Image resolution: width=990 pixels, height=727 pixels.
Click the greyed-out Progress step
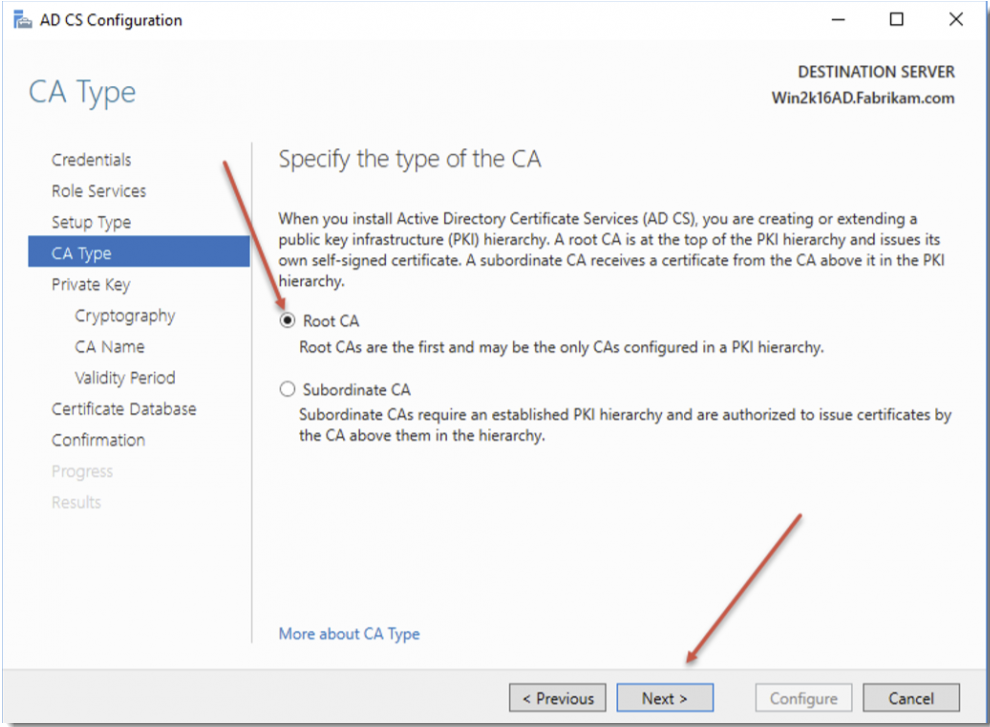(x=82, y=471)
